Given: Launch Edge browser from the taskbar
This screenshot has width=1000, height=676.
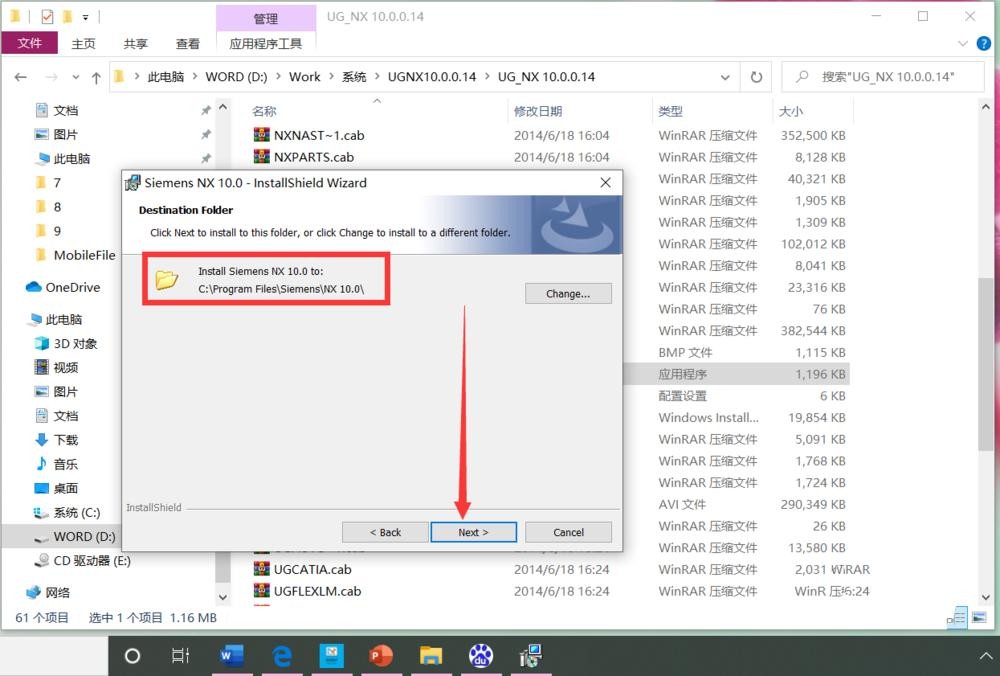Looking at the screenshot, I should (282, 656).
